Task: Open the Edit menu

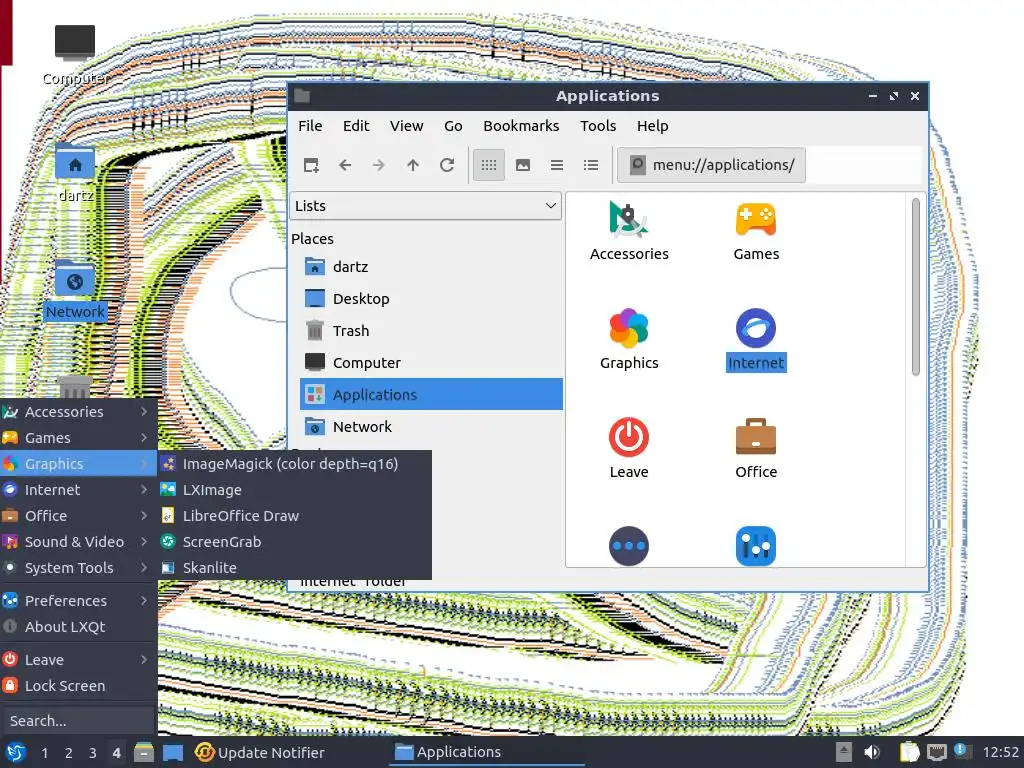Action: pos(356,125)
